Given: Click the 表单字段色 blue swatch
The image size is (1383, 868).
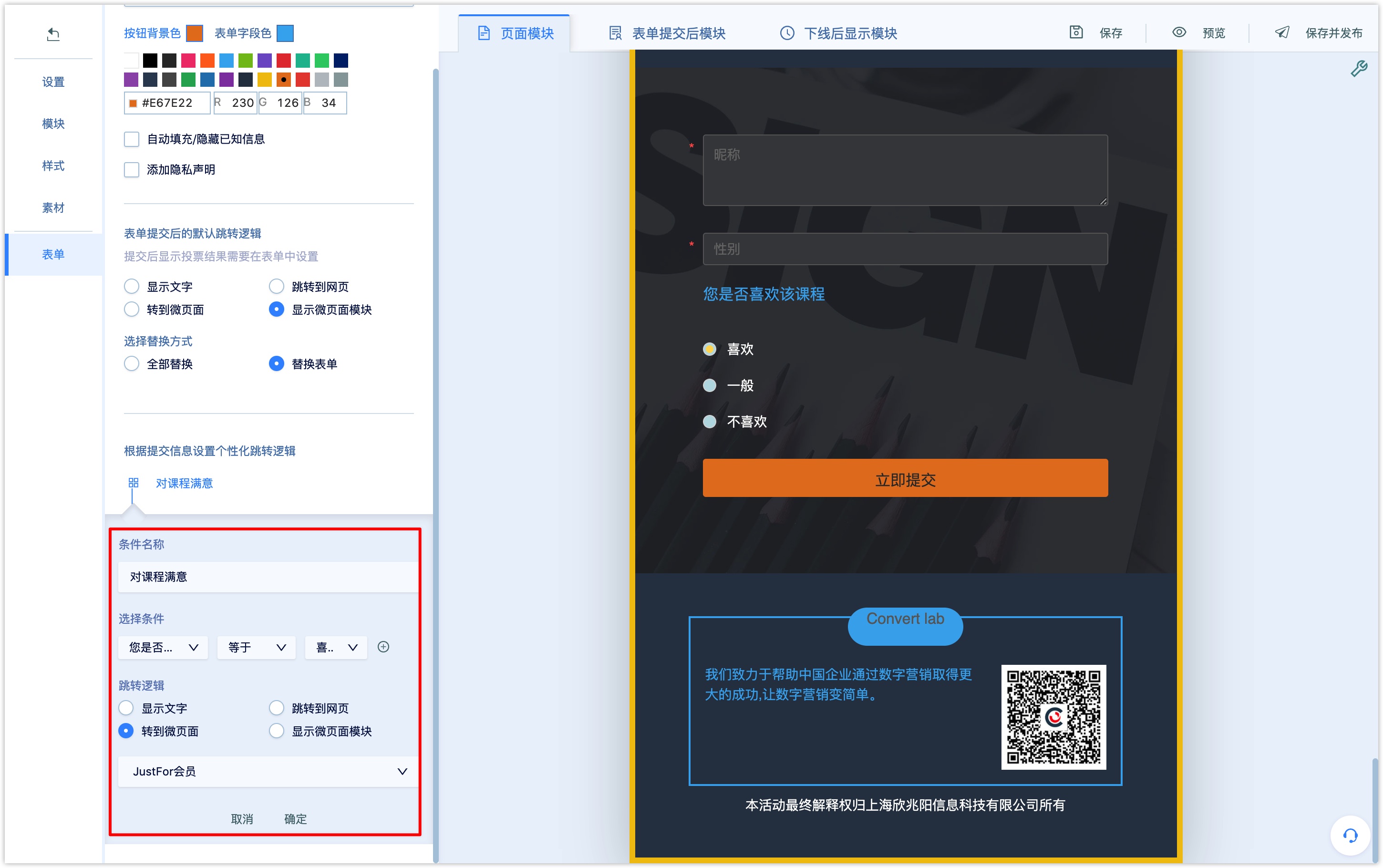Looking at the screenshot, I should pos(285,33).
